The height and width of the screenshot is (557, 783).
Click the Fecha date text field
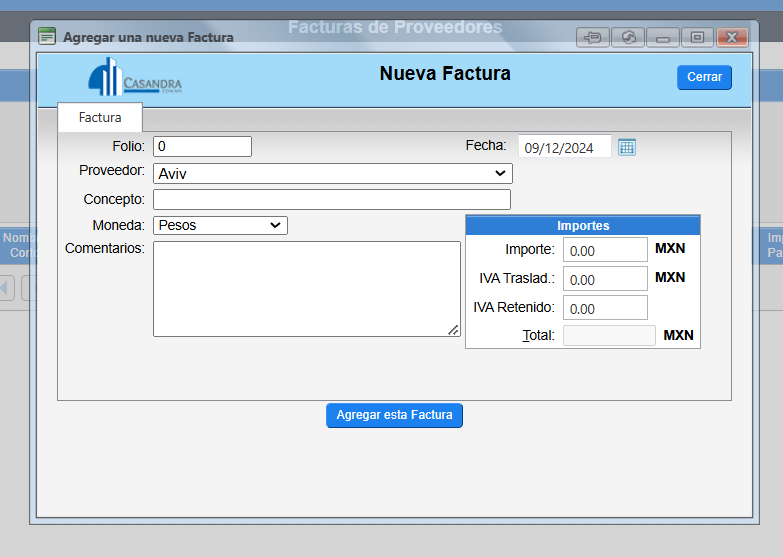pyautogui.click(x=564, y=147)
